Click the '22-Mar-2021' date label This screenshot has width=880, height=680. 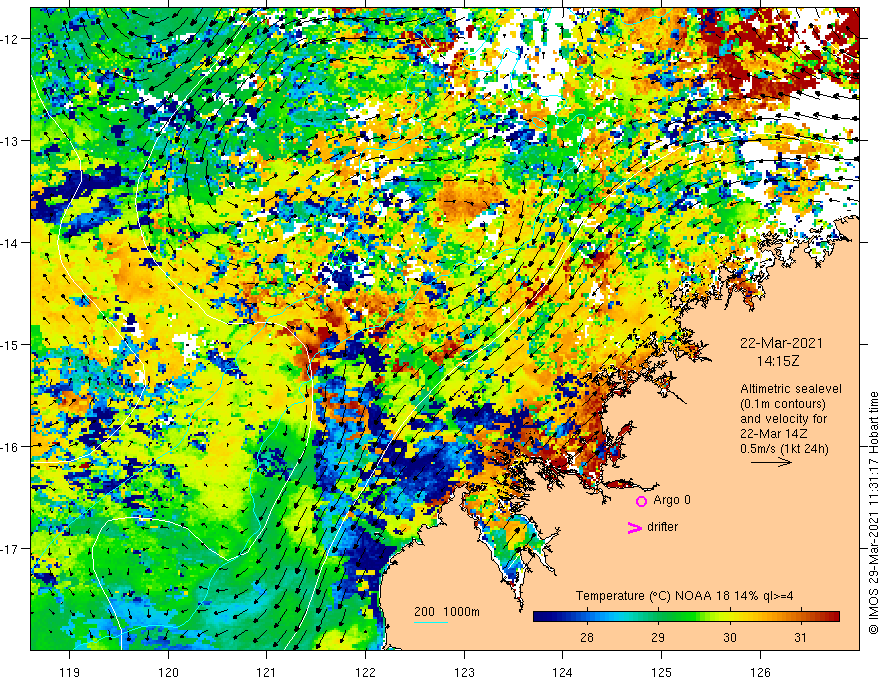(781, 343)
